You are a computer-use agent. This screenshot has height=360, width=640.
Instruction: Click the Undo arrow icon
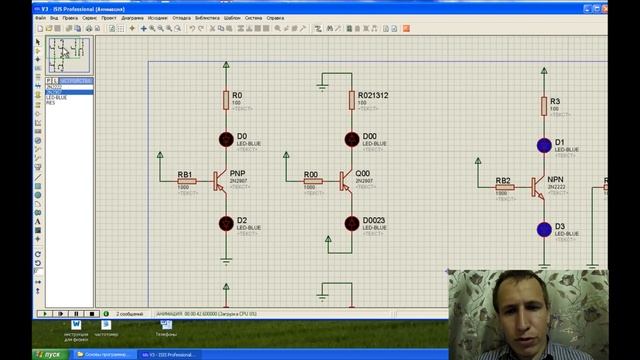pyautogui.click(x=192, y=29)
